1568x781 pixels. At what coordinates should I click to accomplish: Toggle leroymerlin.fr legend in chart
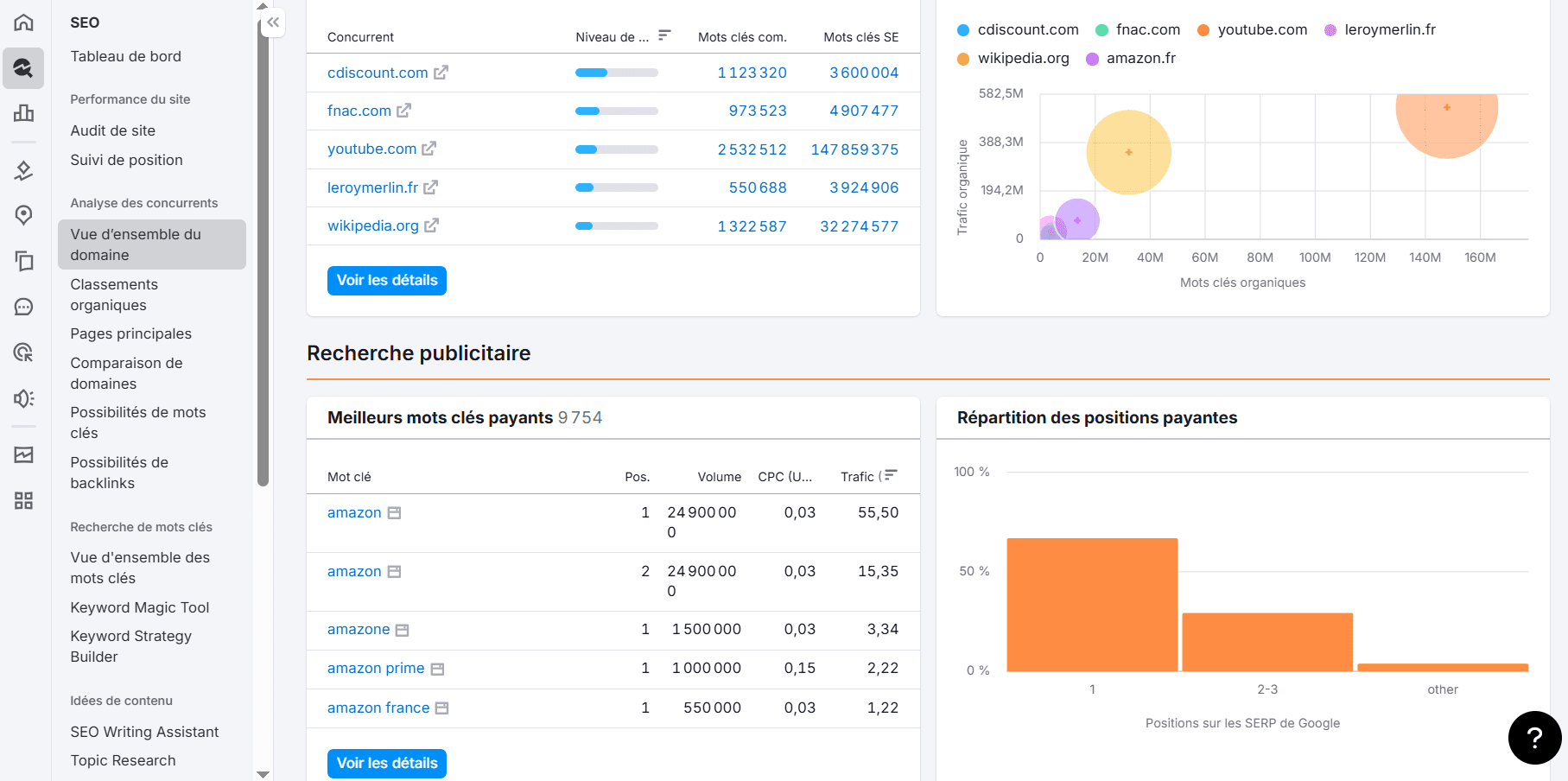1380,29
